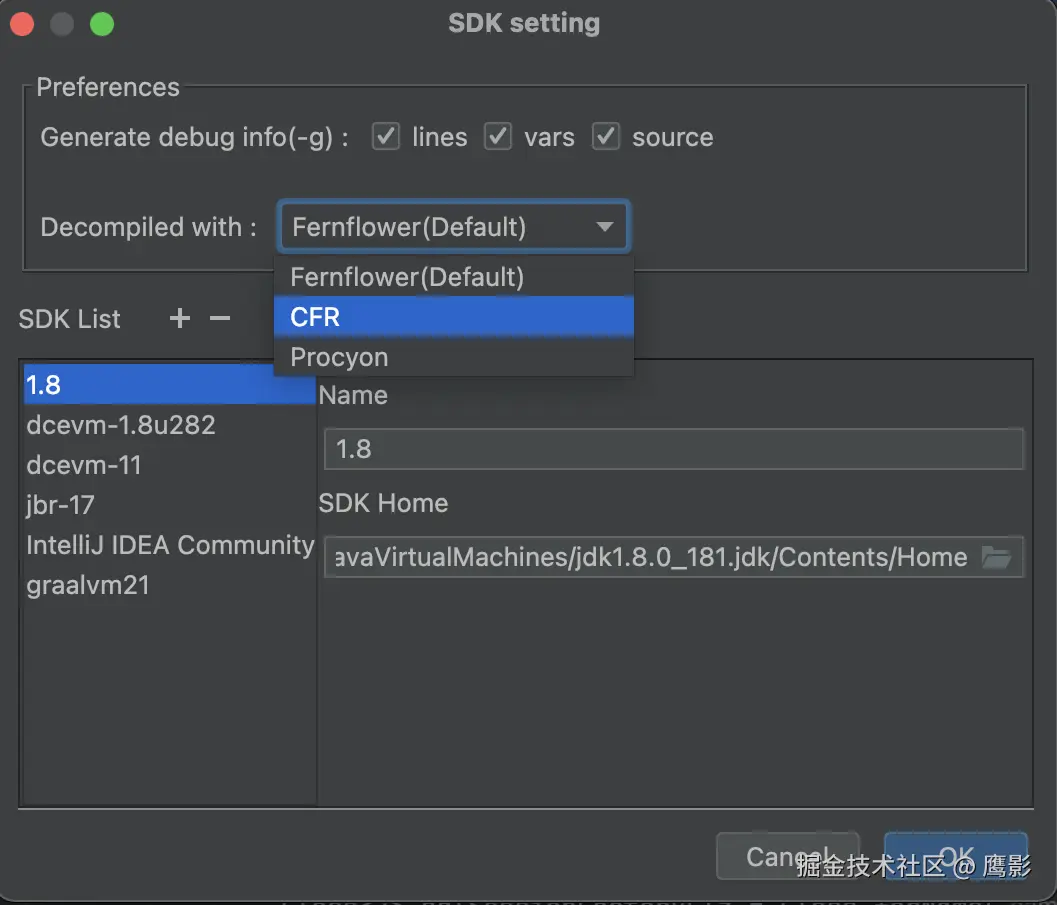1057x905 pixels.
Task: Toggle the lines debug info checkbox
Action: 386,137
